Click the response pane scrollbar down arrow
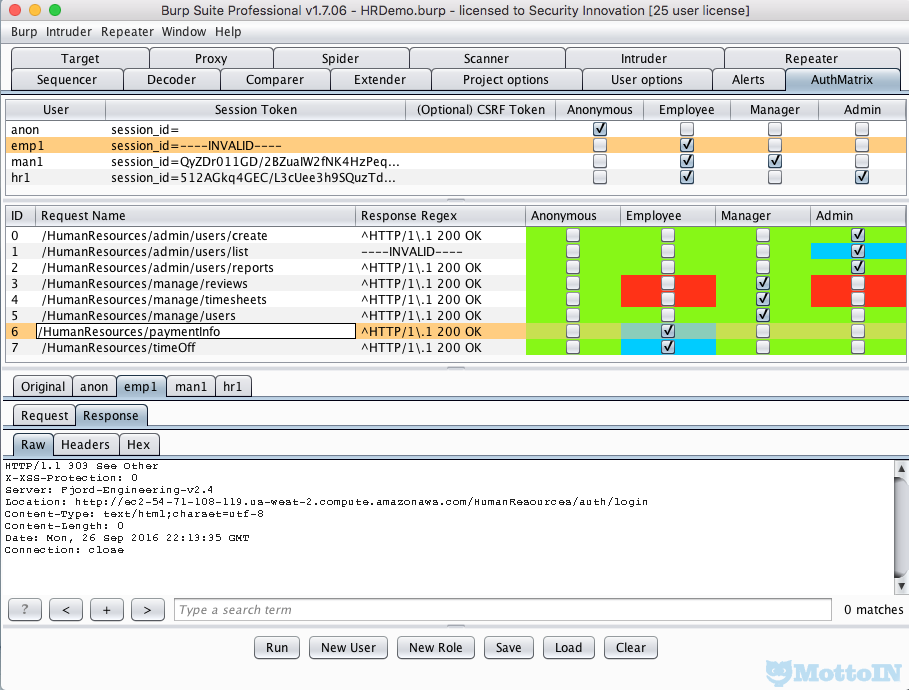Viewport: 909px width, 690px height. (901, 586)
